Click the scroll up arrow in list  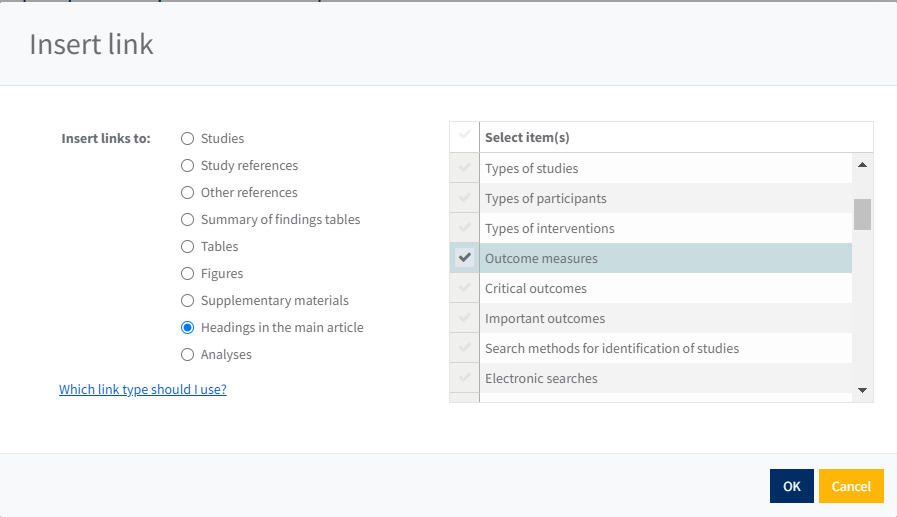point(862,164)
